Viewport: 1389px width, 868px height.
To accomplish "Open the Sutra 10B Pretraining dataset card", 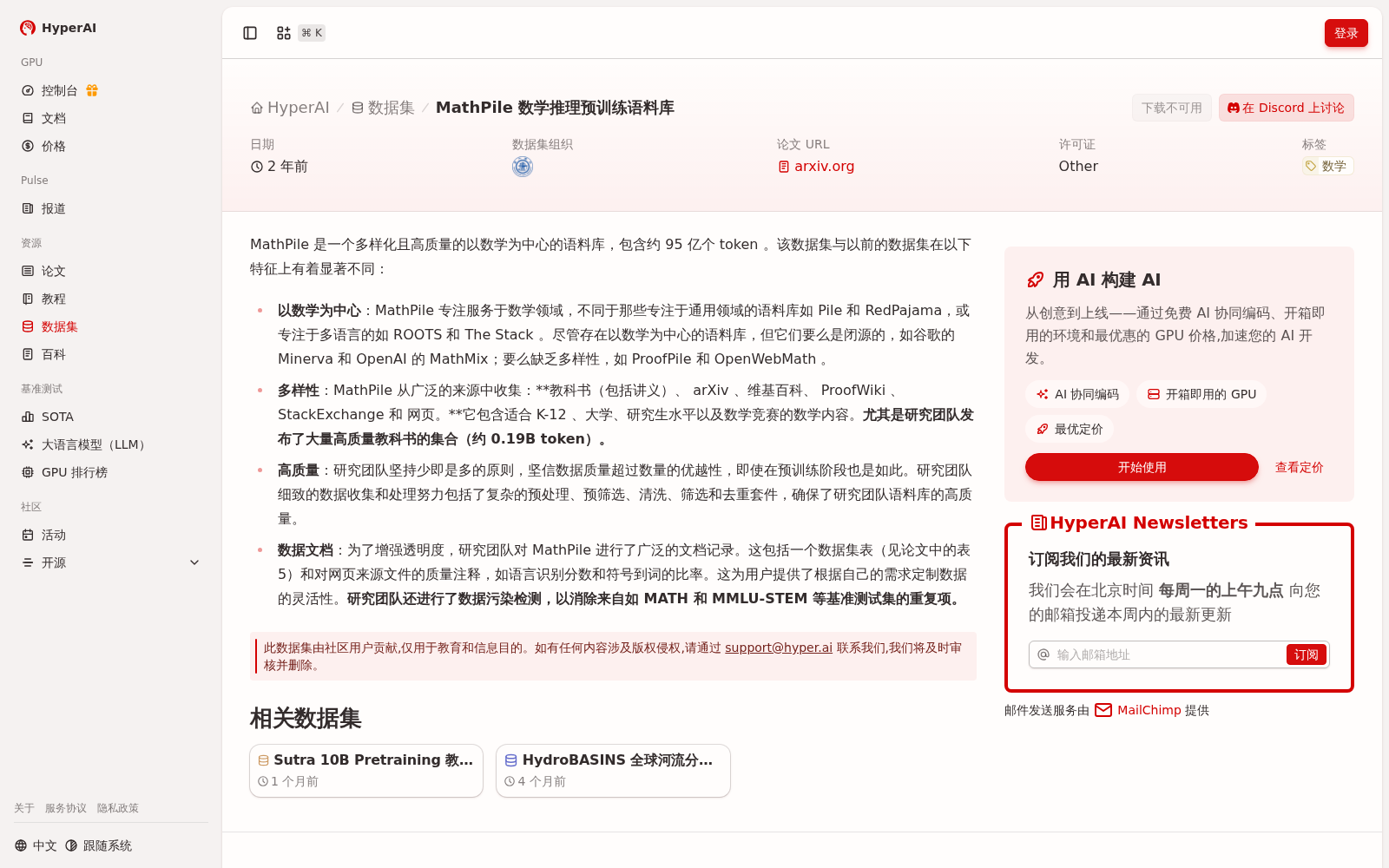I will click(366, 771).
